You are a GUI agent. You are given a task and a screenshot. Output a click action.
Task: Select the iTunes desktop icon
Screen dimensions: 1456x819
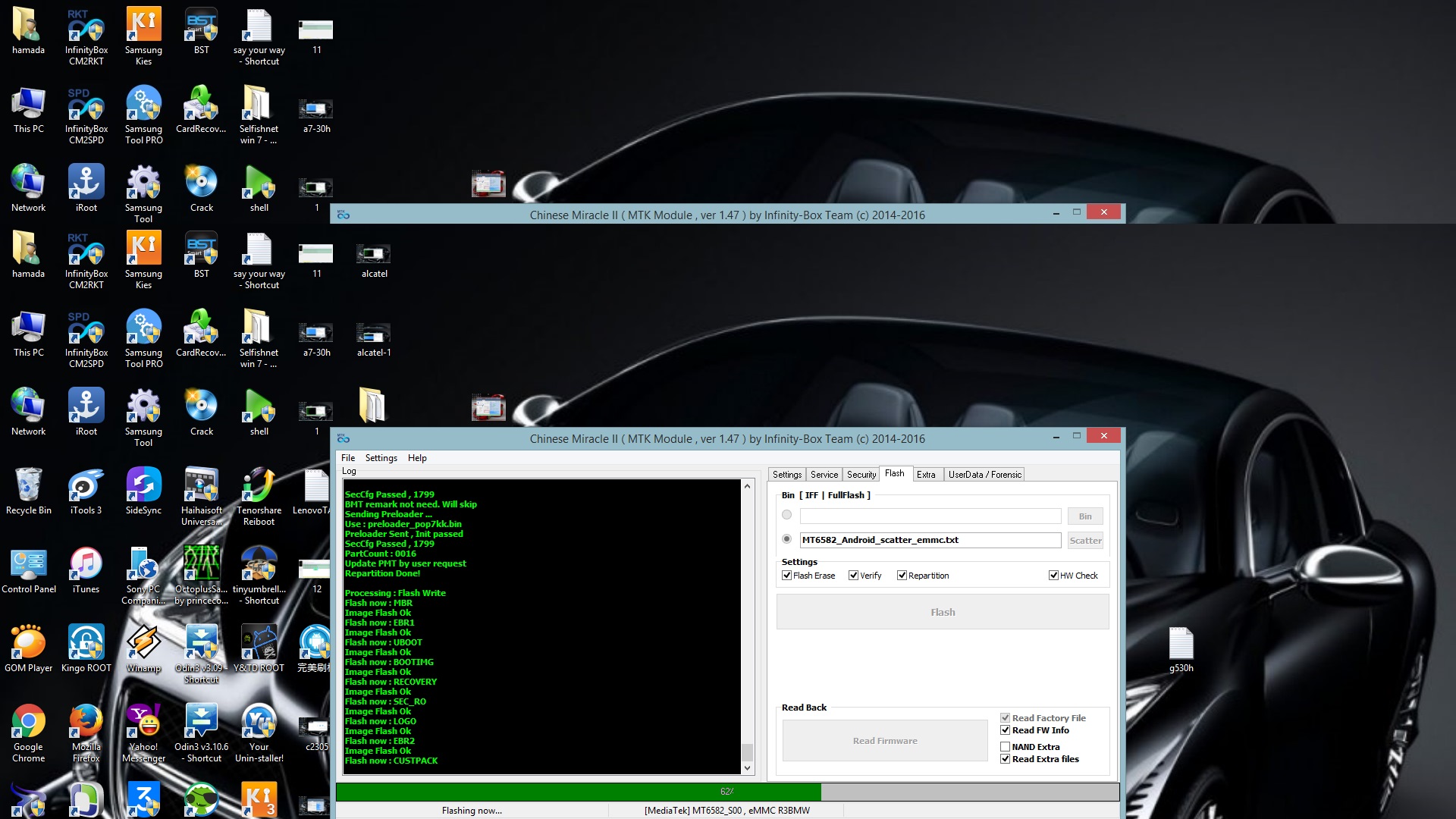point(86,570)
